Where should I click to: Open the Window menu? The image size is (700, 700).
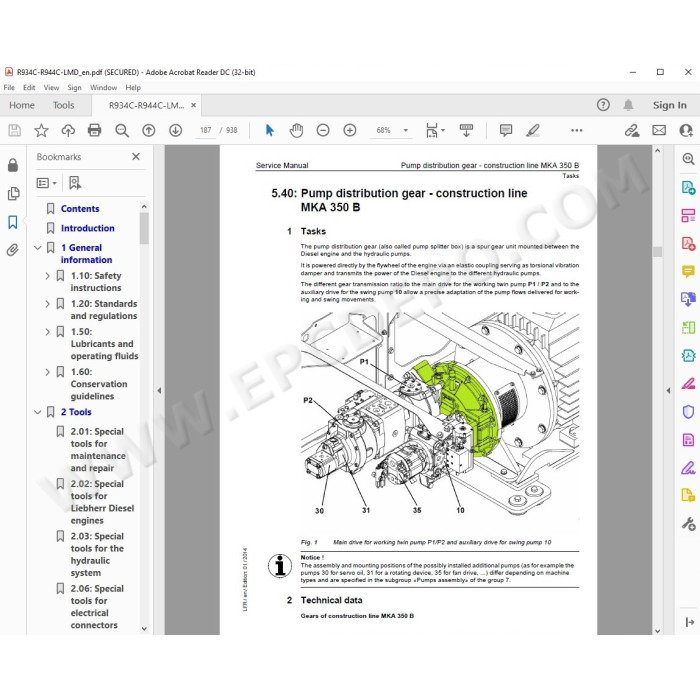[104, 88]
